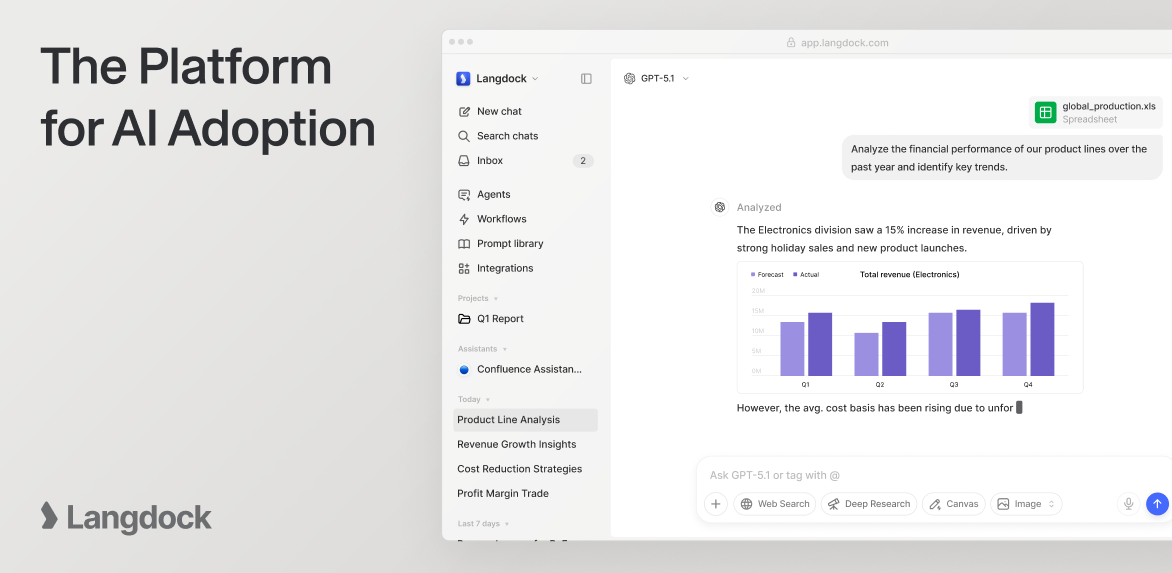The width and height of the screenshot is (1172, 573).
Task: Click the Total revenue (Electronics) chart title
Action: pyautogui.click(x=910, y=274)
